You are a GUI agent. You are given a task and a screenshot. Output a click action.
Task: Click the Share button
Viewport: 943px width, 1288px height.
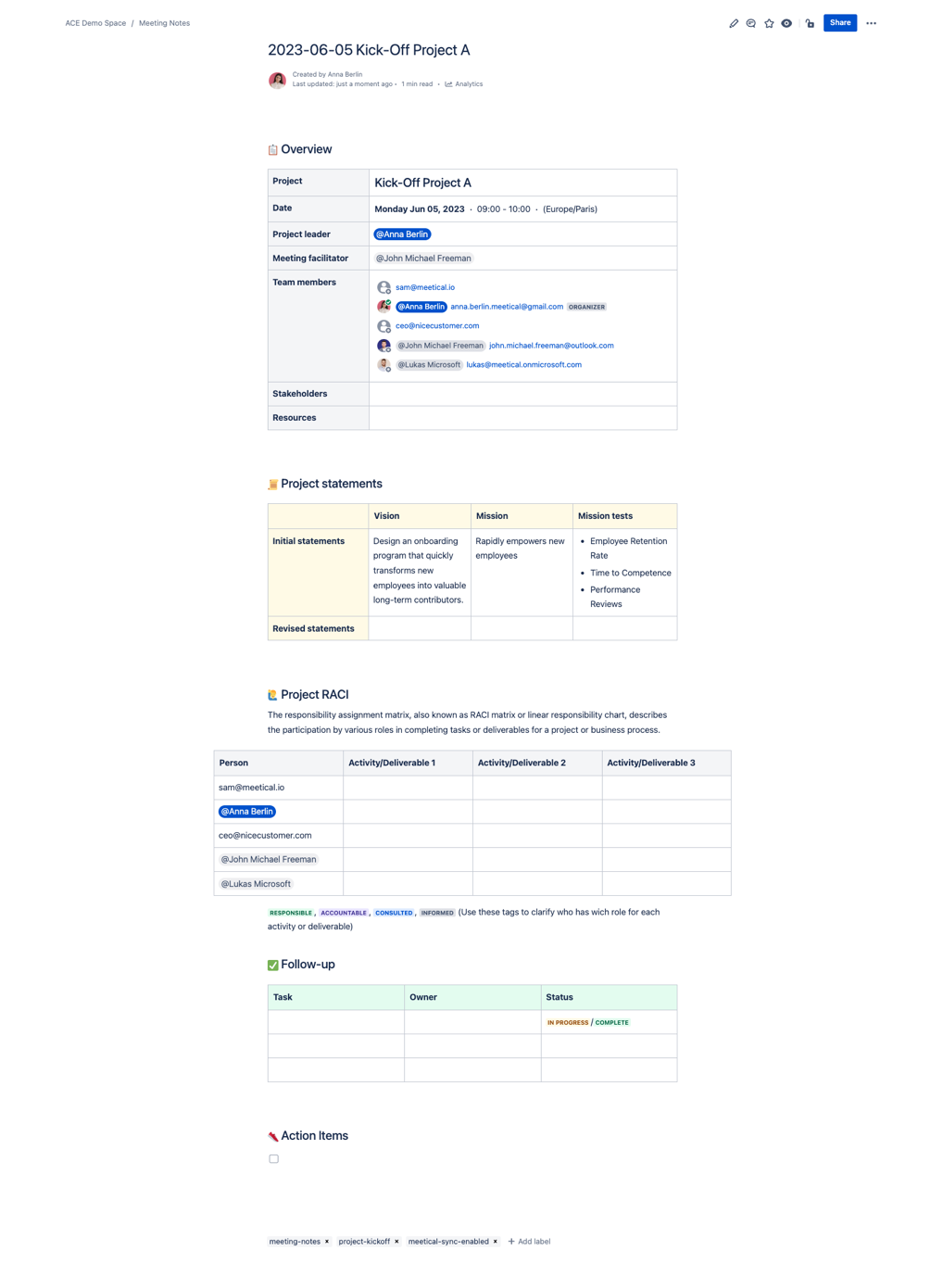[839, 23]
